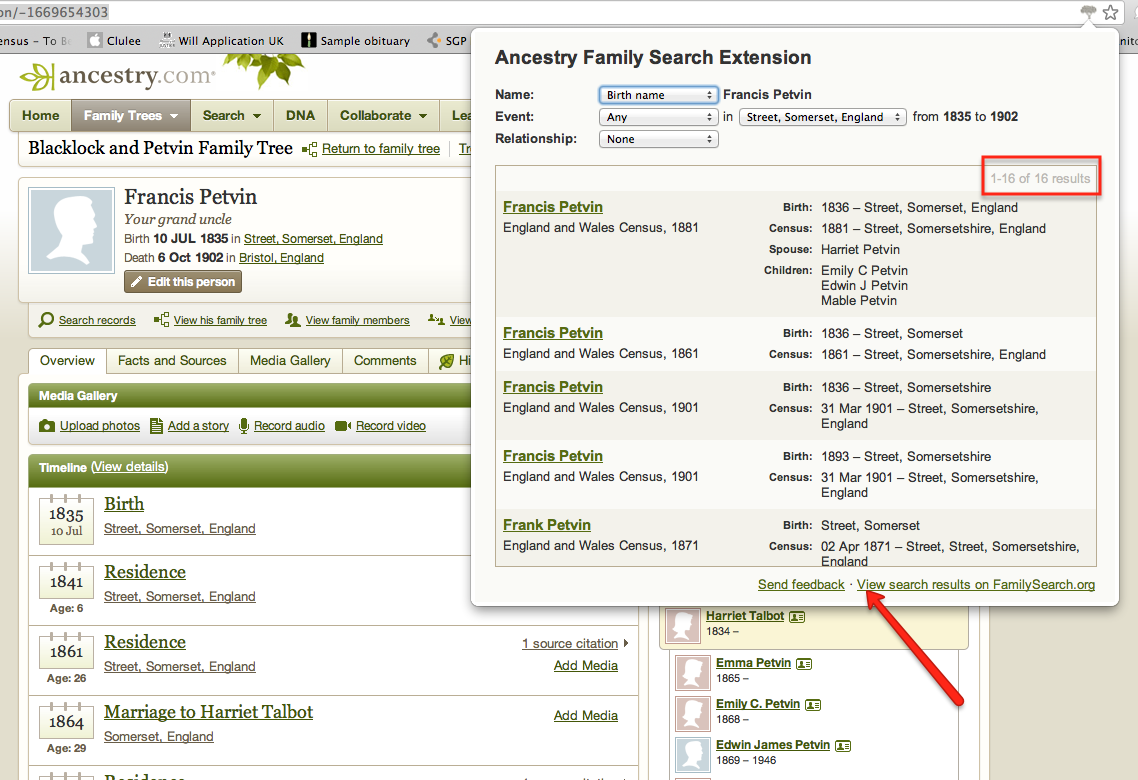Image resolution: width=1138 pixels, height=780 pixels.
Task: Click the 1835 birth calendar marker
Action: click(x=66, y=519)
